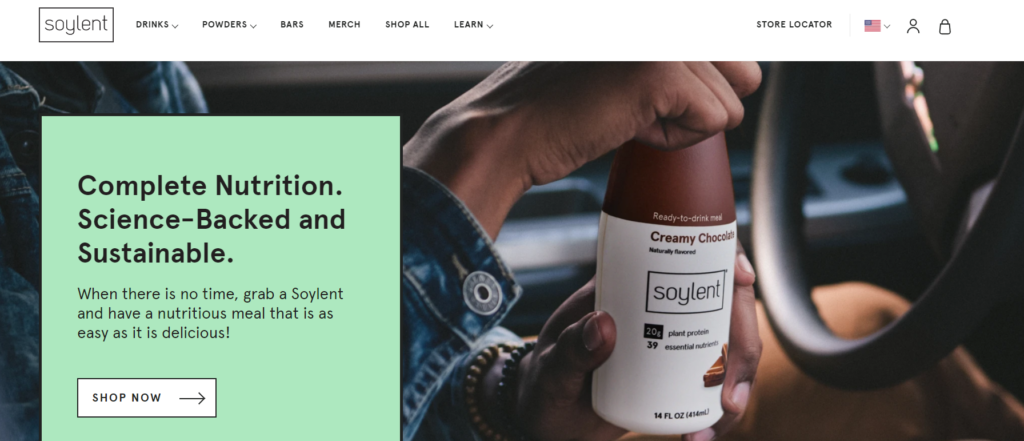Open country selector chevron beside the flag

[x=887, y=27]
